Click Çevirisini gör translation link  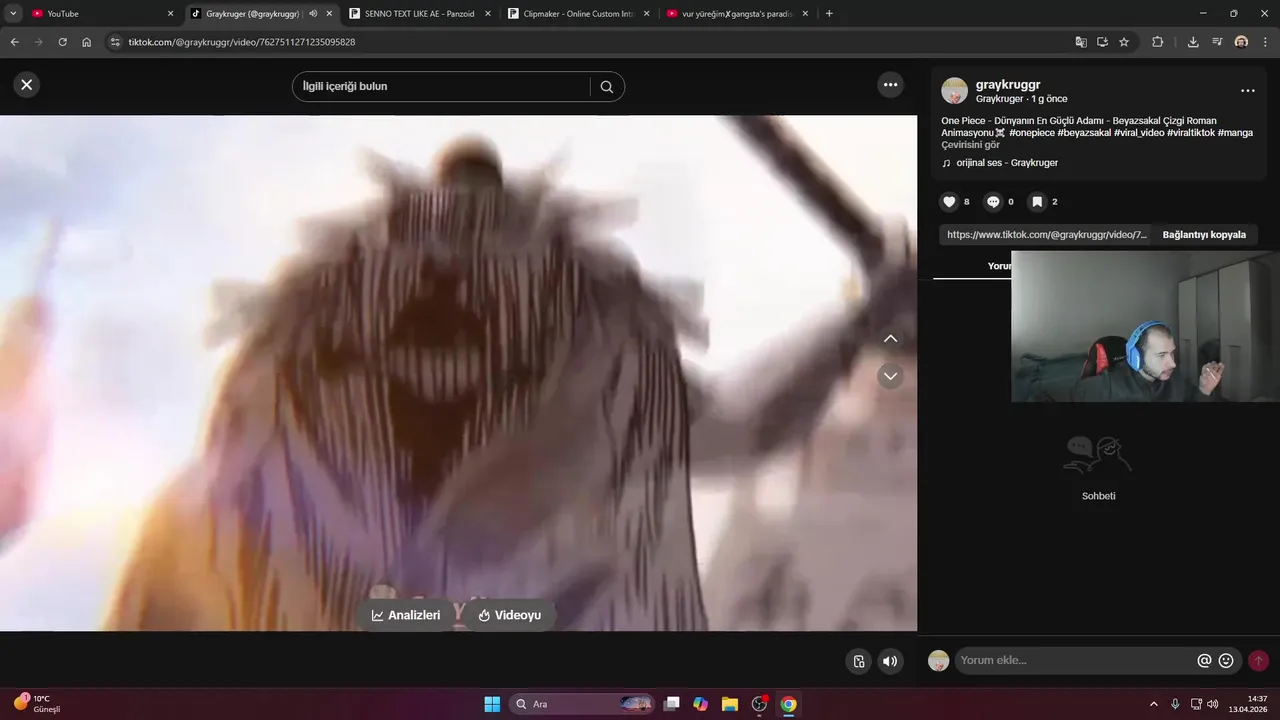(x=970, y=145)
